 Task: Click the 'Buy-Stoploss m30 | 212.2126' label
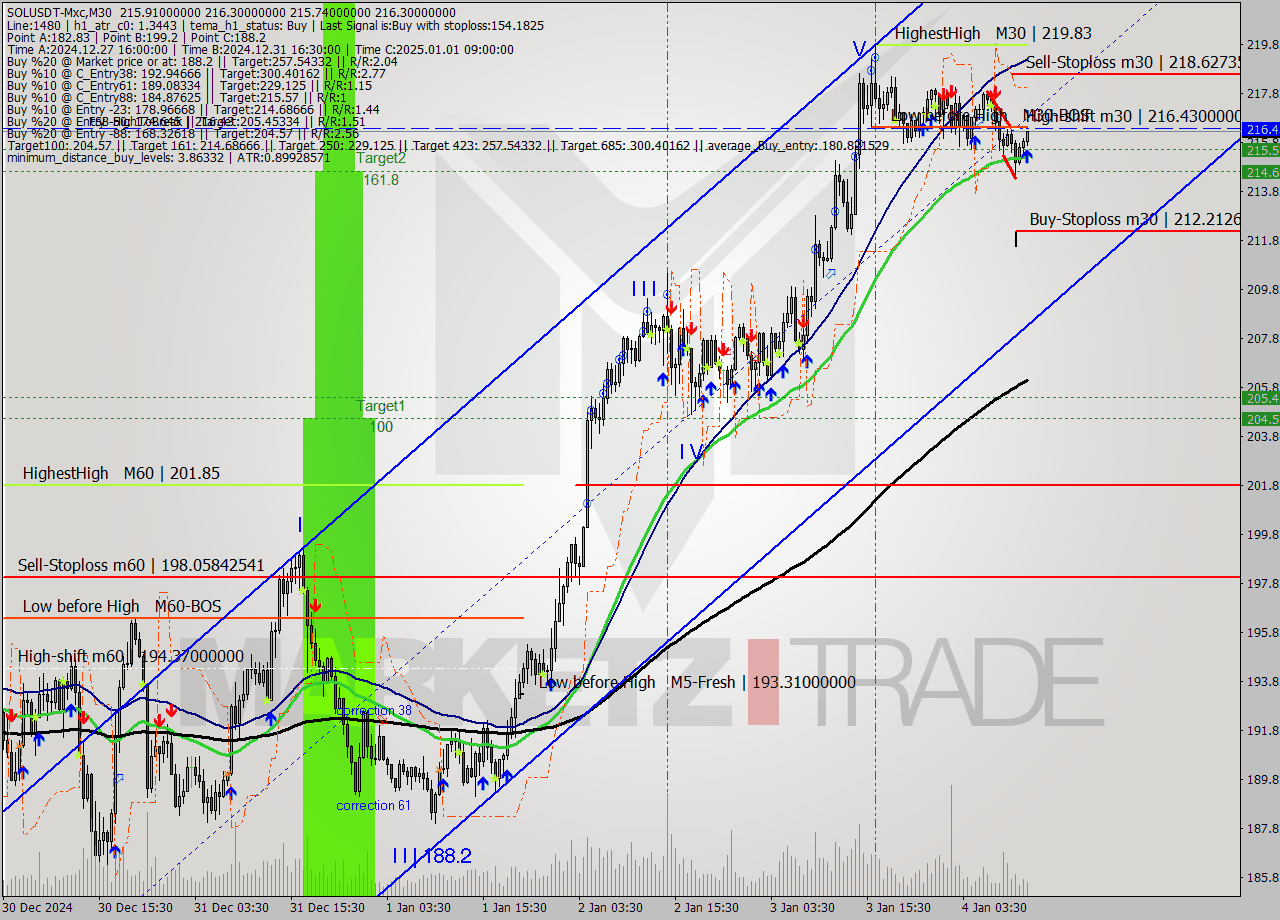pos(1135,219)
